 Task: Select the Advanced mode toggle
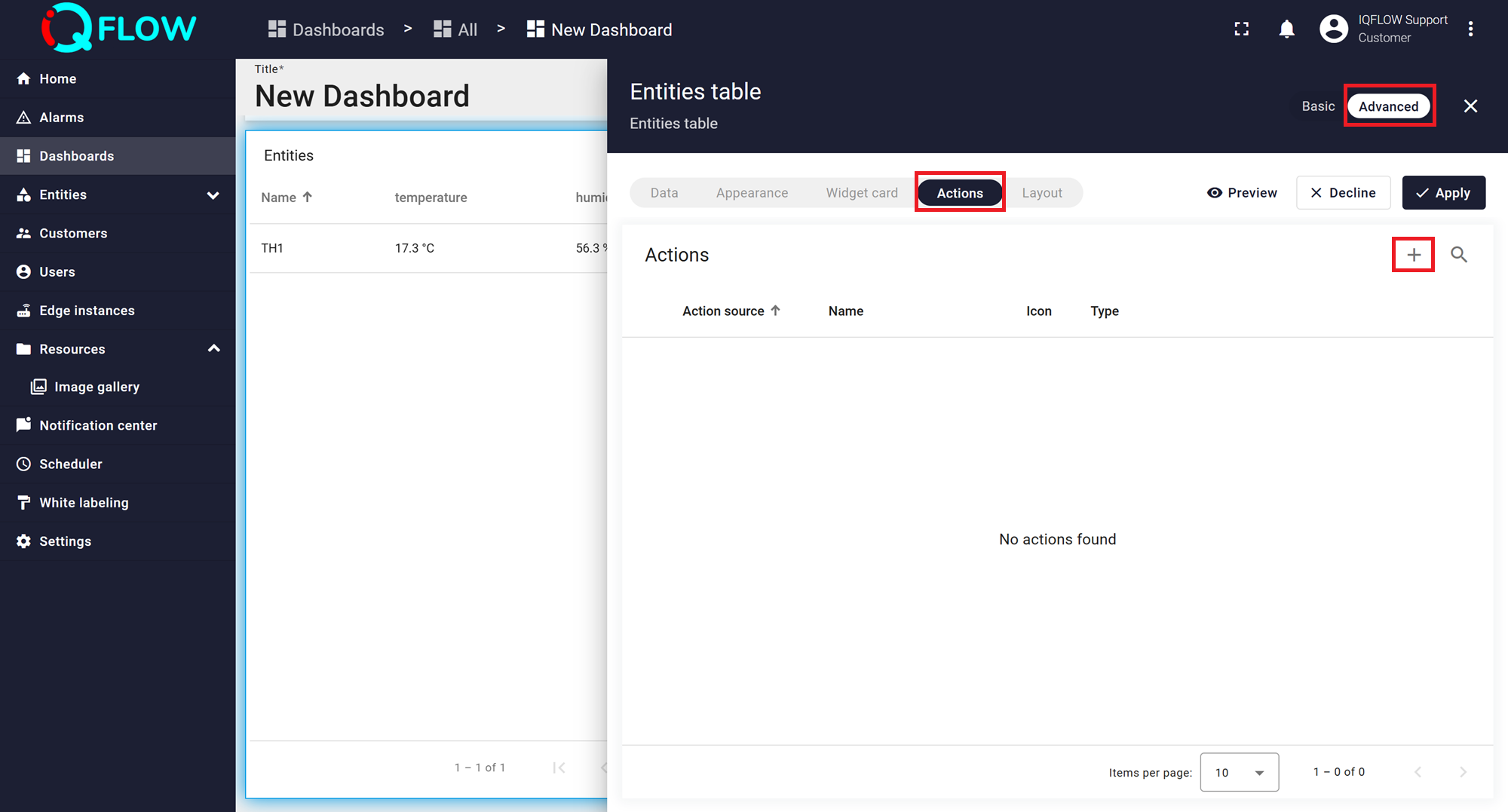click(1388, 106)
